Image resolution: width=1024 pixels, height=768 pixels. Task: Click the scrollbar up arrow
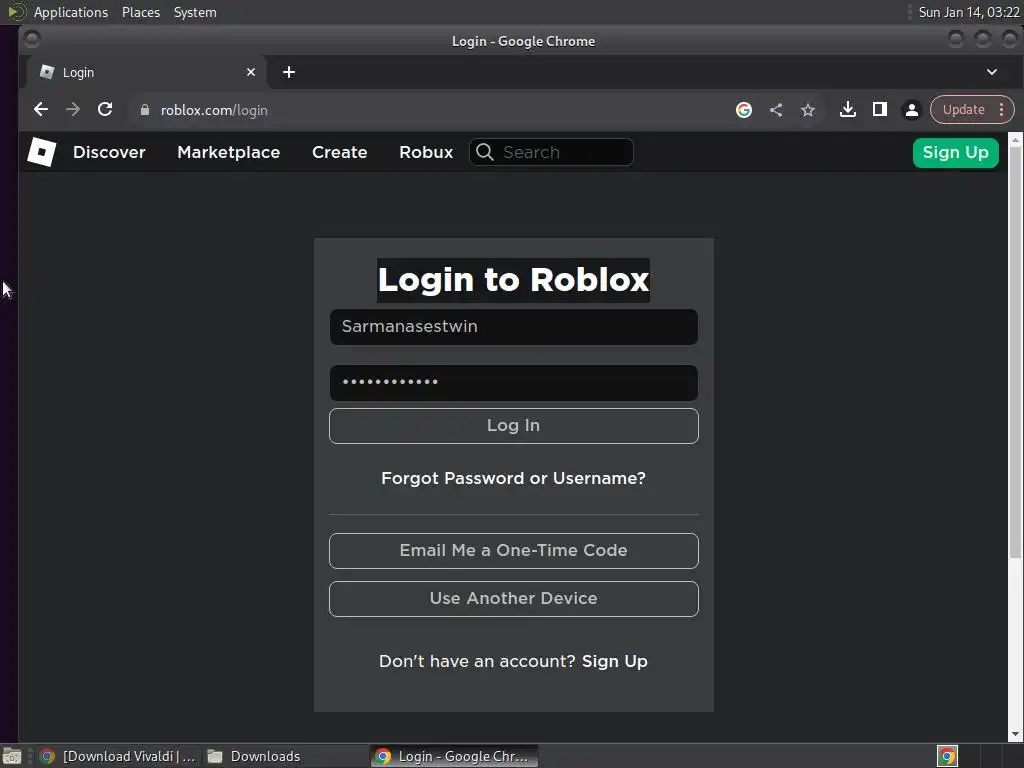(x=1015, y=139)
